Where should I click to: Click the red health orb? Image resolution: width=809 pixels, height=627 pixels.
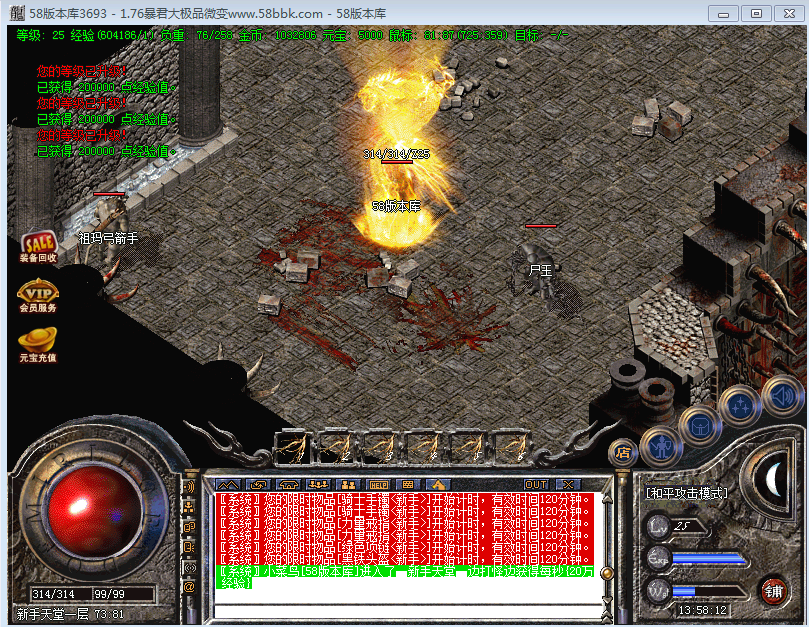94,511
